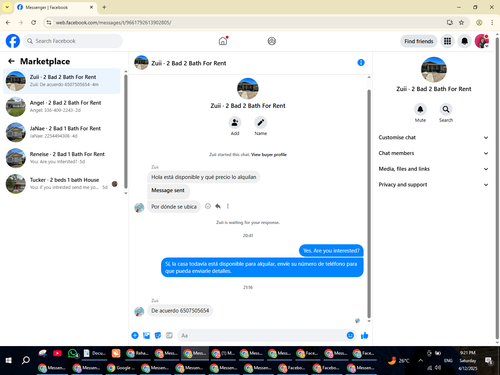Open Chrome tab search dropdown arrow
Image resolution: width=500 pixels, height=375 pixels.
pos(7,7)
